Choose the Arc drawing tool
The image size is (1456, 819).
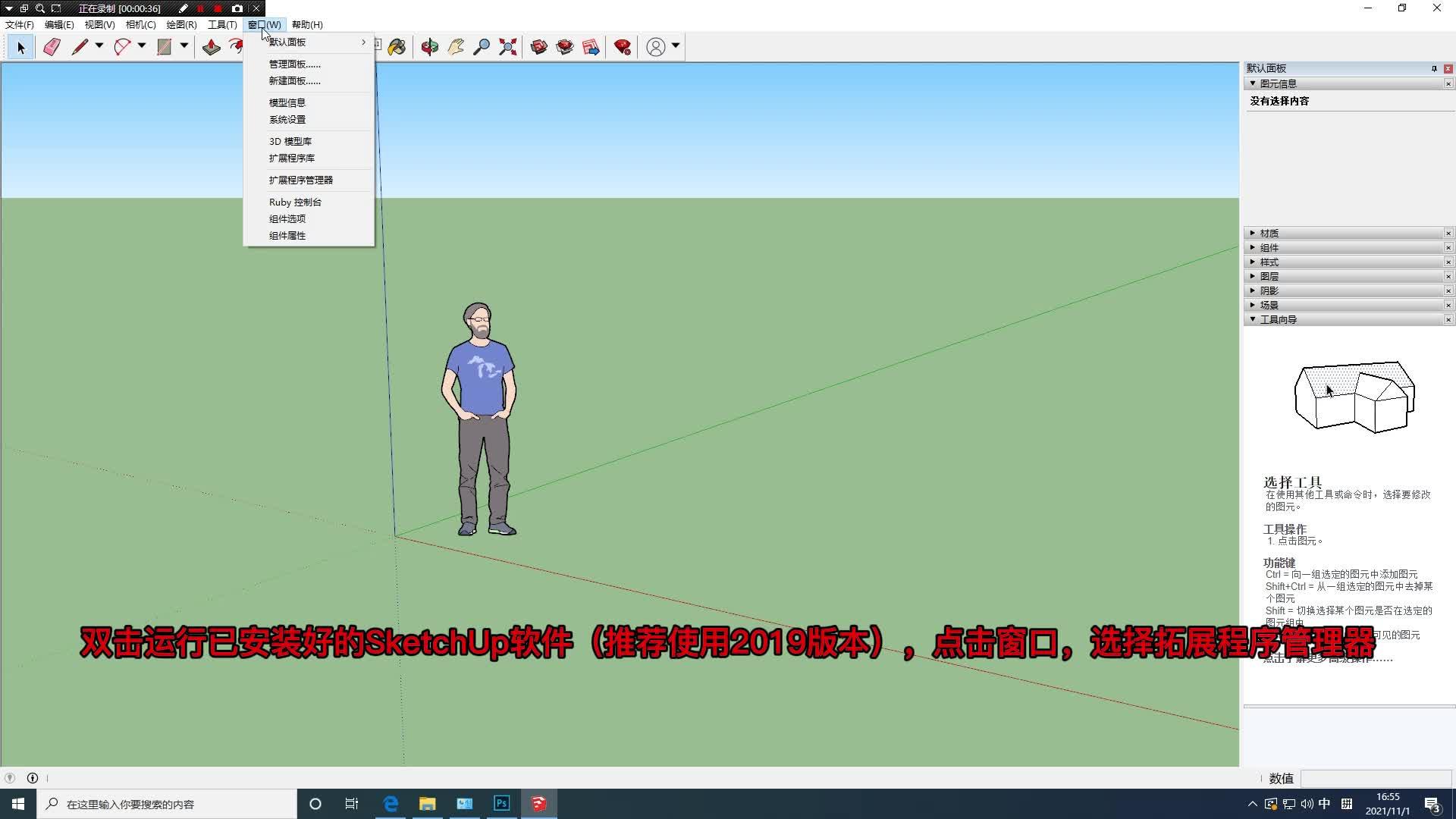pyautogui.click(x=122, y=47)
